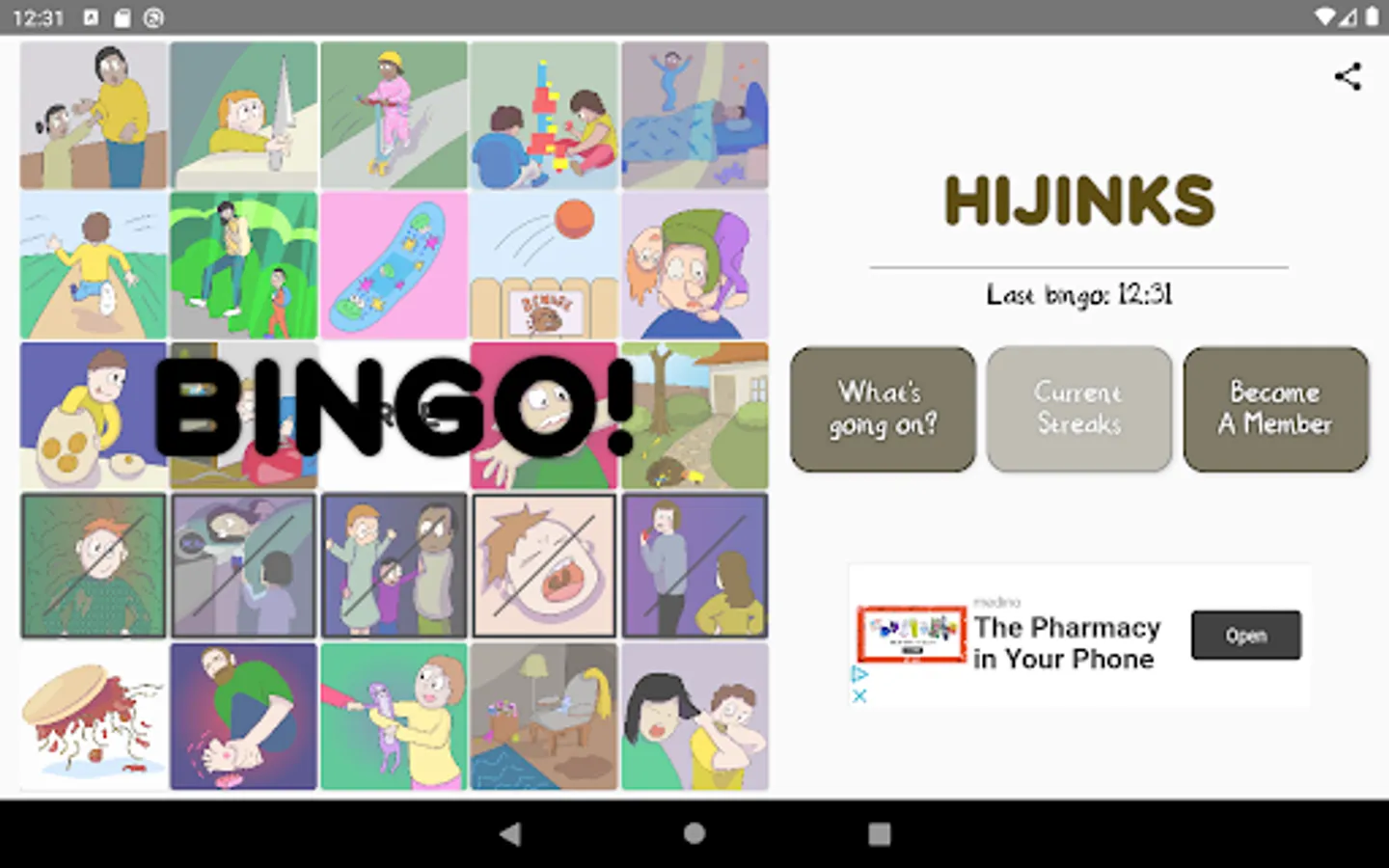Tap the AdChoices triangle icon
The height and width of the screenshot is (868, 1389).
[859, 673]
